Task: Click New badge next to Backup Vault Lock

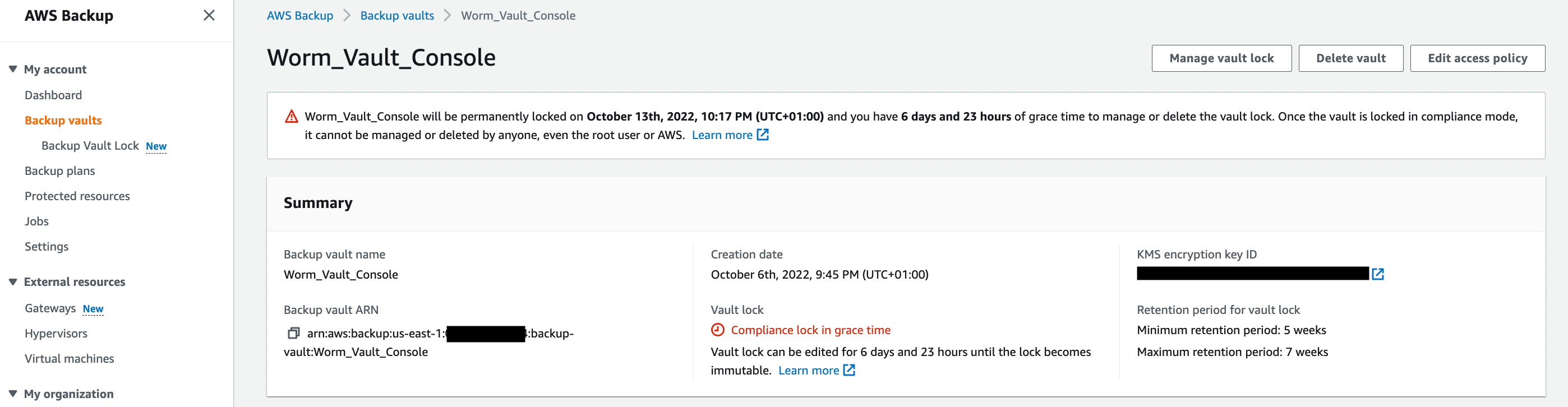Action: (156, 146)
